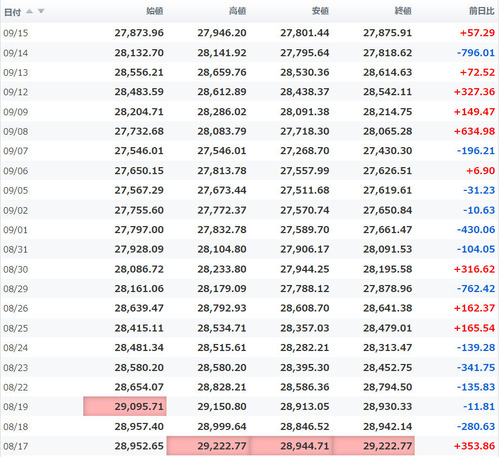
Task: Select change value -11.81
Action: pos(479,407)
